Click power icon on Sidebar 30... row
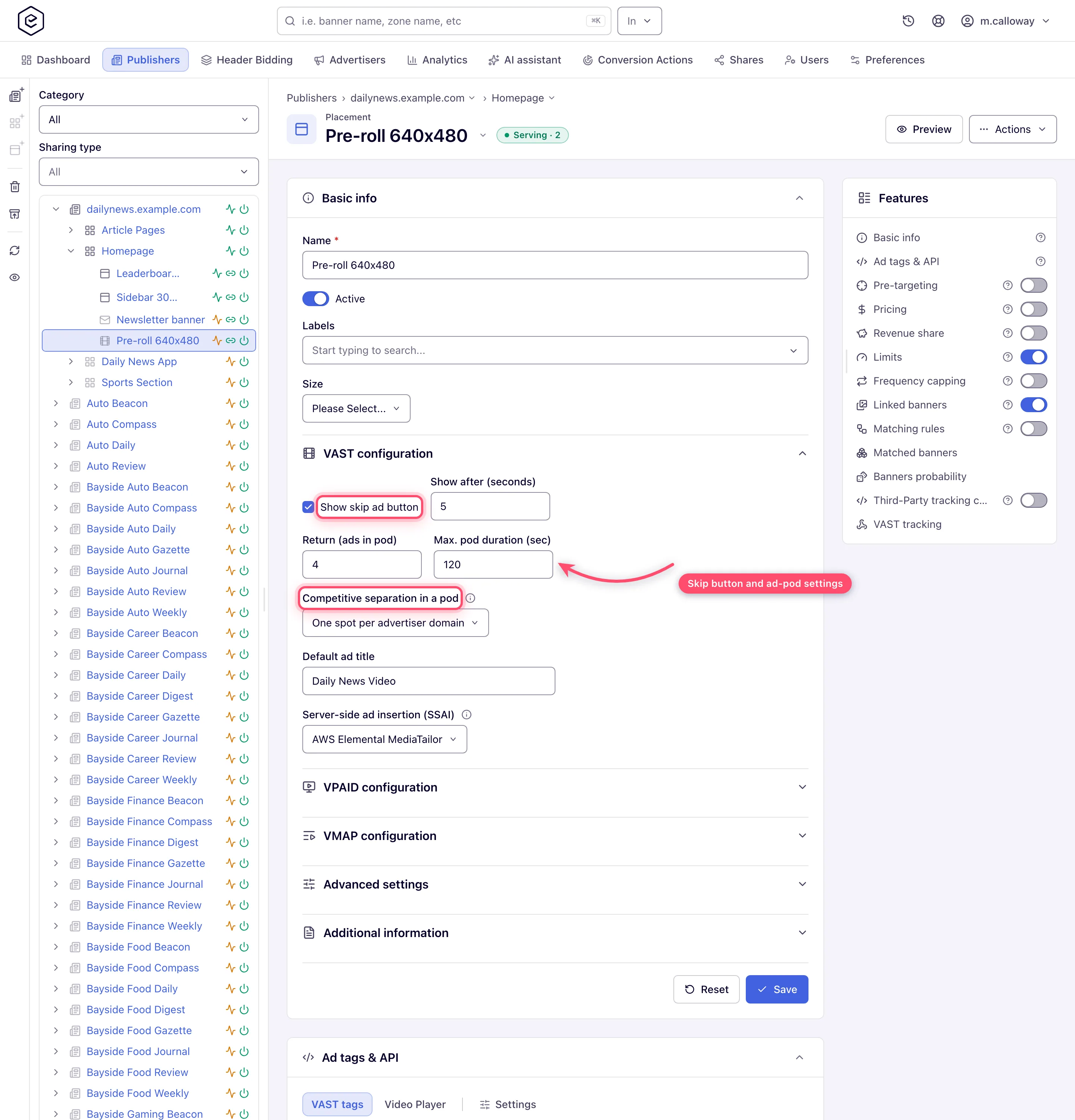Image resolution: width=1075 pixels, height=1120 pixels. coord(244,297)
